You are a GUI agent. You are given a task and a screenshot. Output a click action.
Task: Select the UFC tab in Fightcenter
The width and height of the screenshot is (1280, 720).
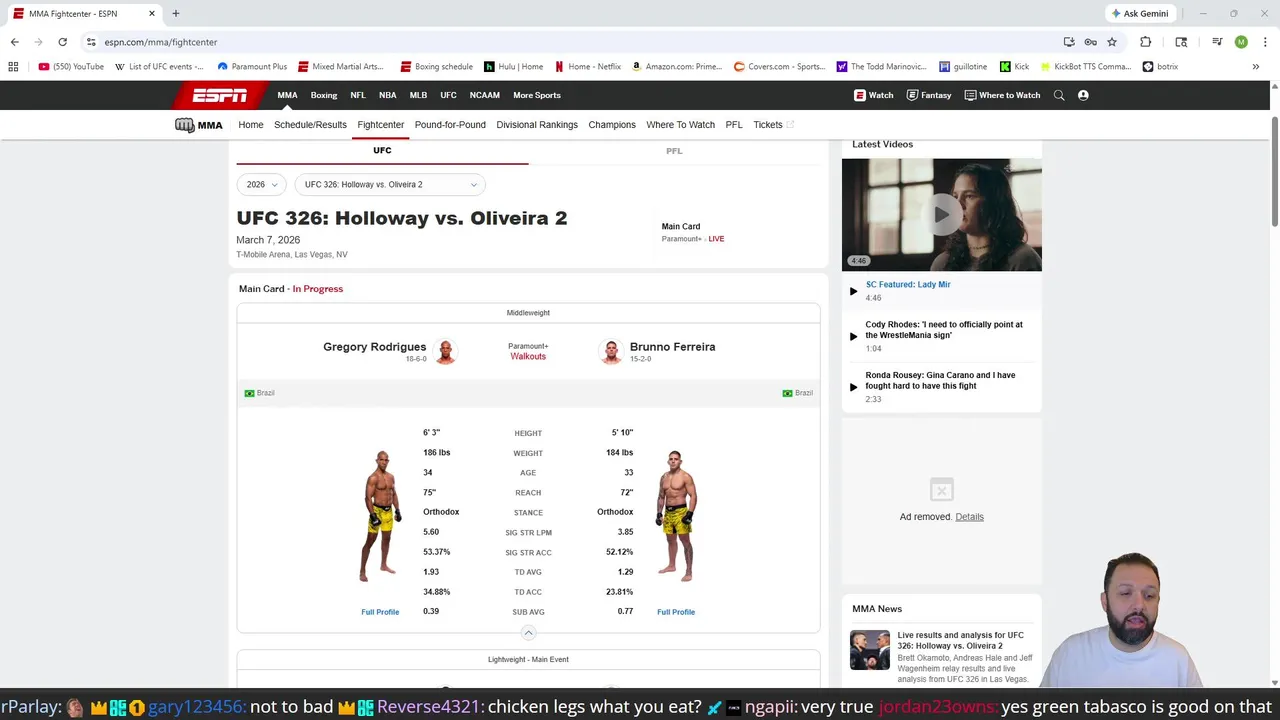[382, 151]
